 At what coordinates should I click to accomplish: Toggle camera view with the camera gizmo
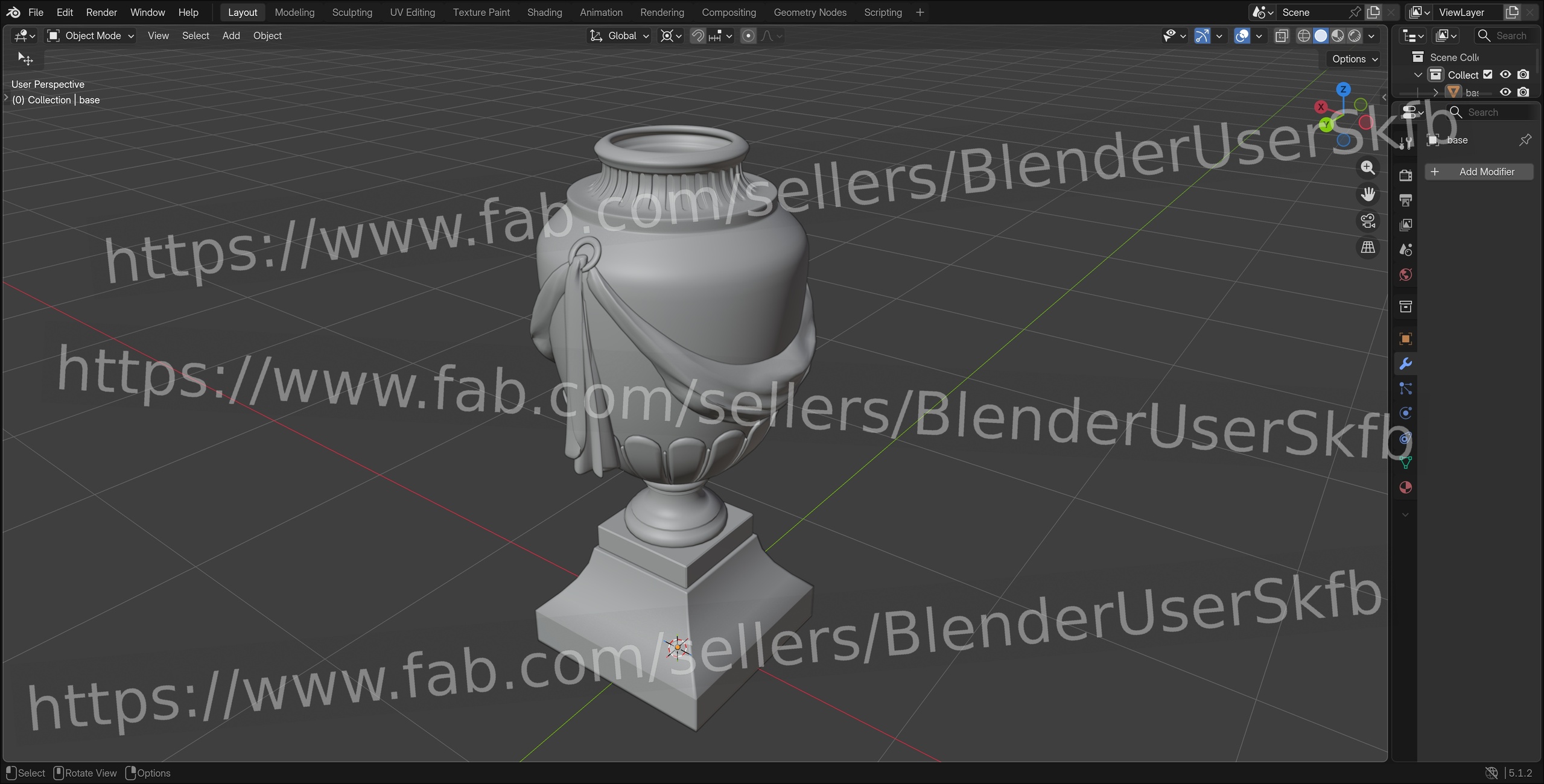1368,221
